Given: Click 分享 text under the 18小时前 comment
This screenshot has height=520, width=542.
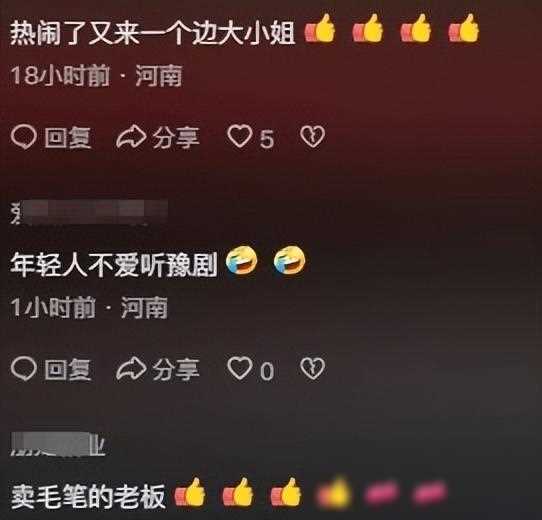Looking at the screenshot, I should tap(176, 138).
